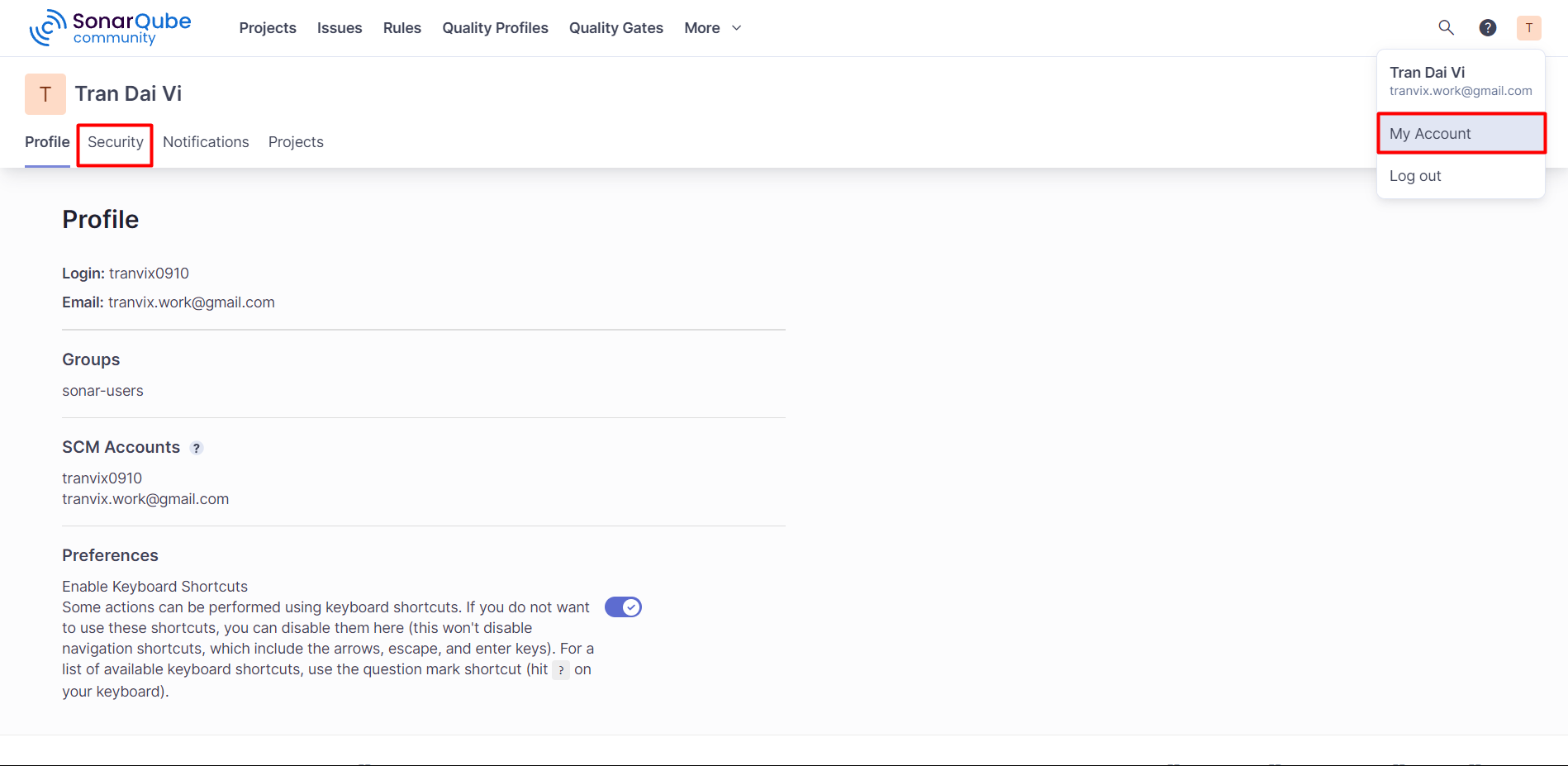
Task: Switch to the Security tab
Action: pos(116,142)
